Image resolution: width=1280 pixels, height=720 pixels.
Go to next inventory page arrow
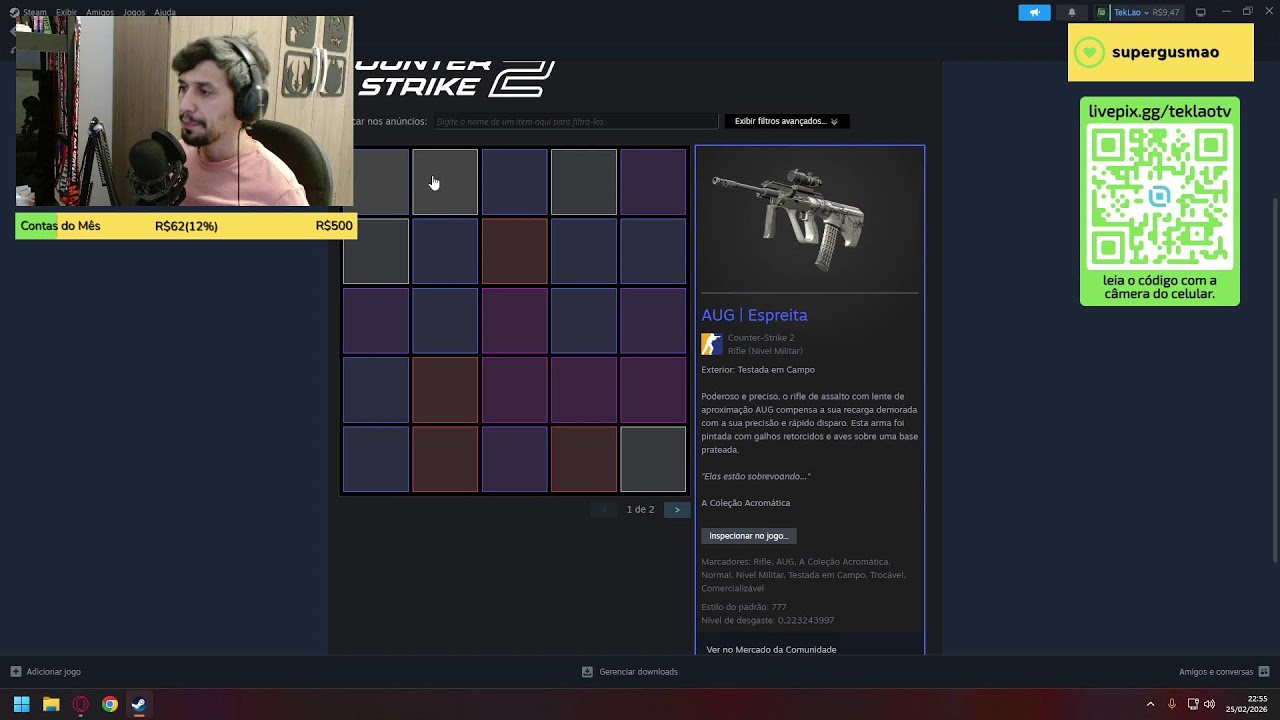(x=677, y=510)
